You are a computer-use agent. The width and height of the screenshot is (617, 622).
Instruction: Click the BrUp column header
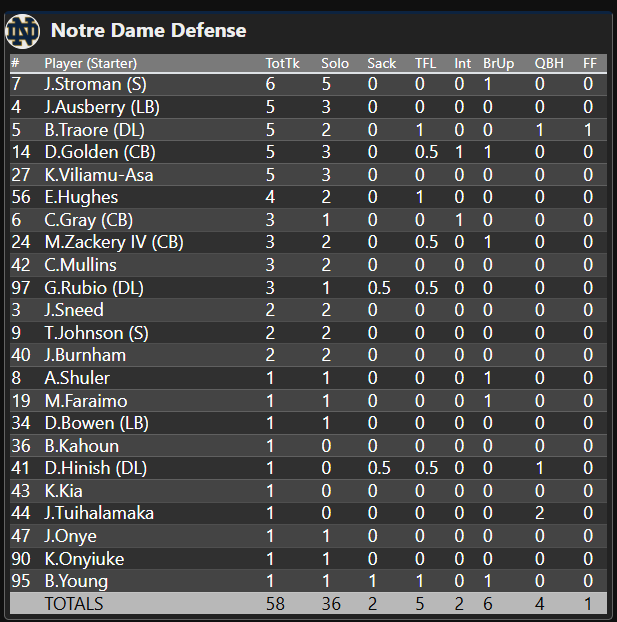(498, 64)
